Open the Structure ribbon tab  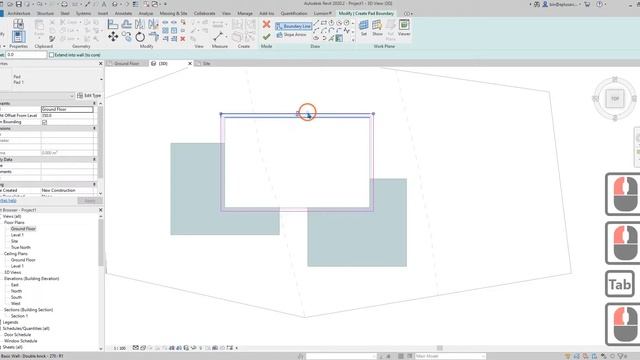(x=45, y=13)
